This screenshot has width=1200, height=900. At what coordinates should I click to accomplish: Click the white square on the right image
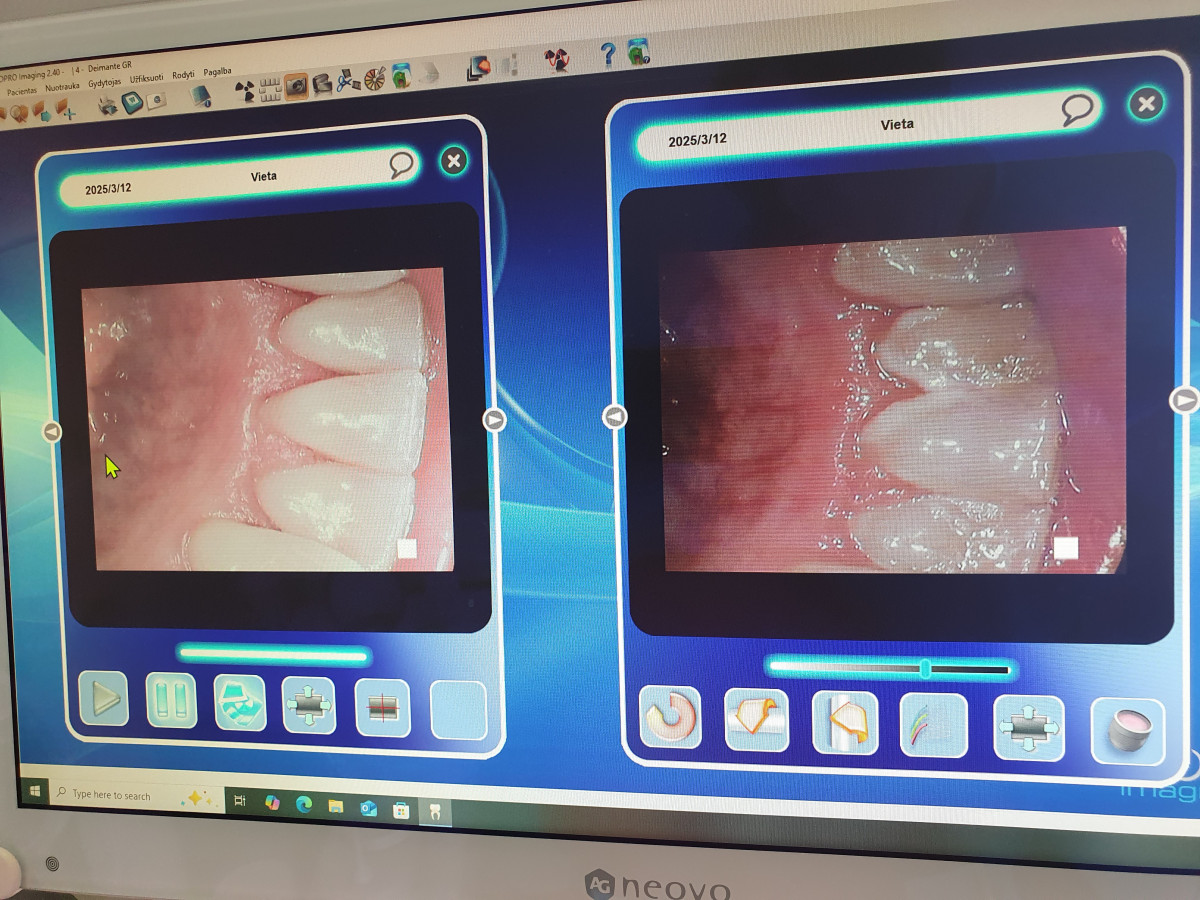[x=1066, y=548]
